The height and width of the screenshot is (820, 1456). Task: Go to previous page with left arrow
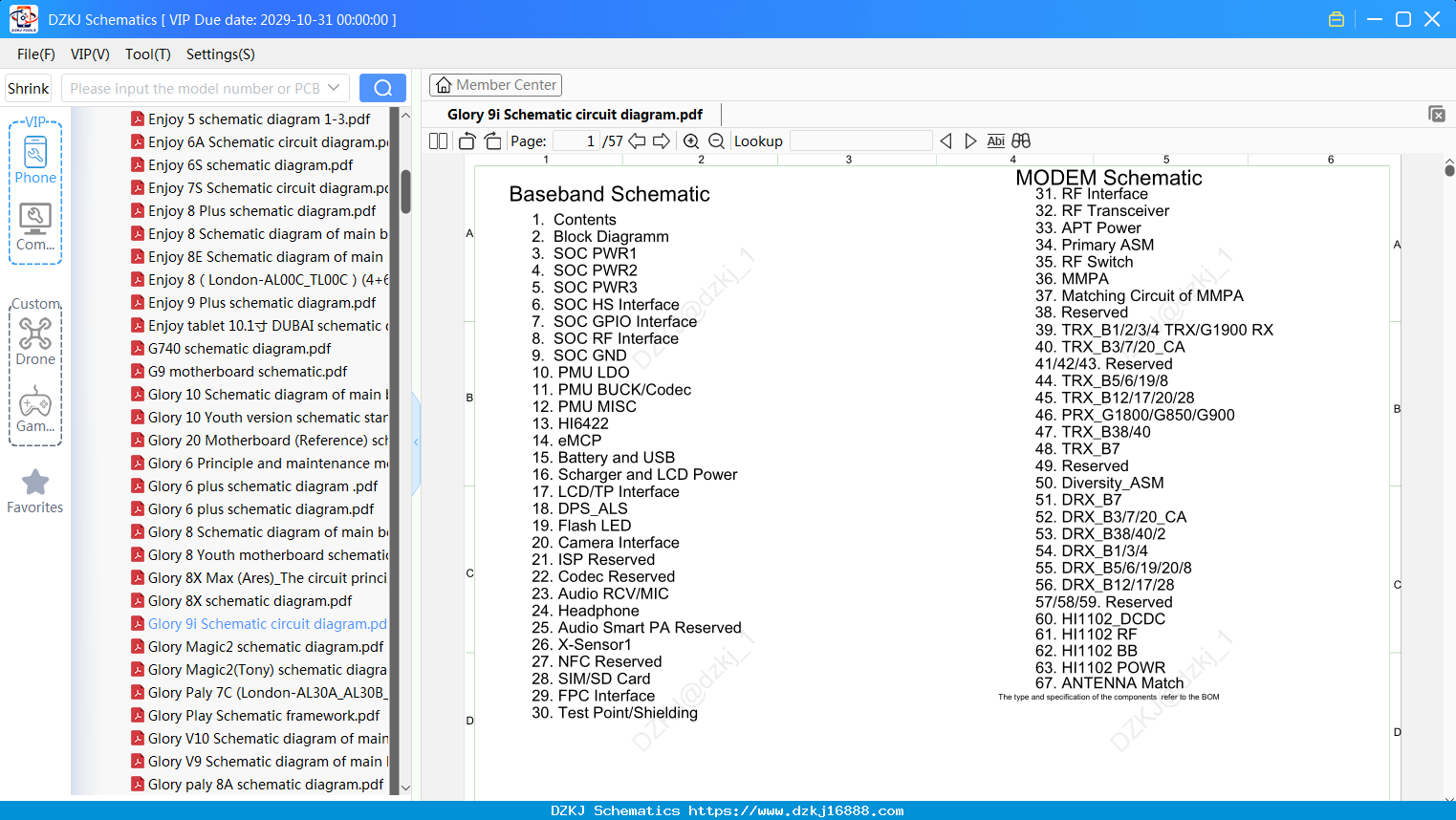[x=637, y=141]
